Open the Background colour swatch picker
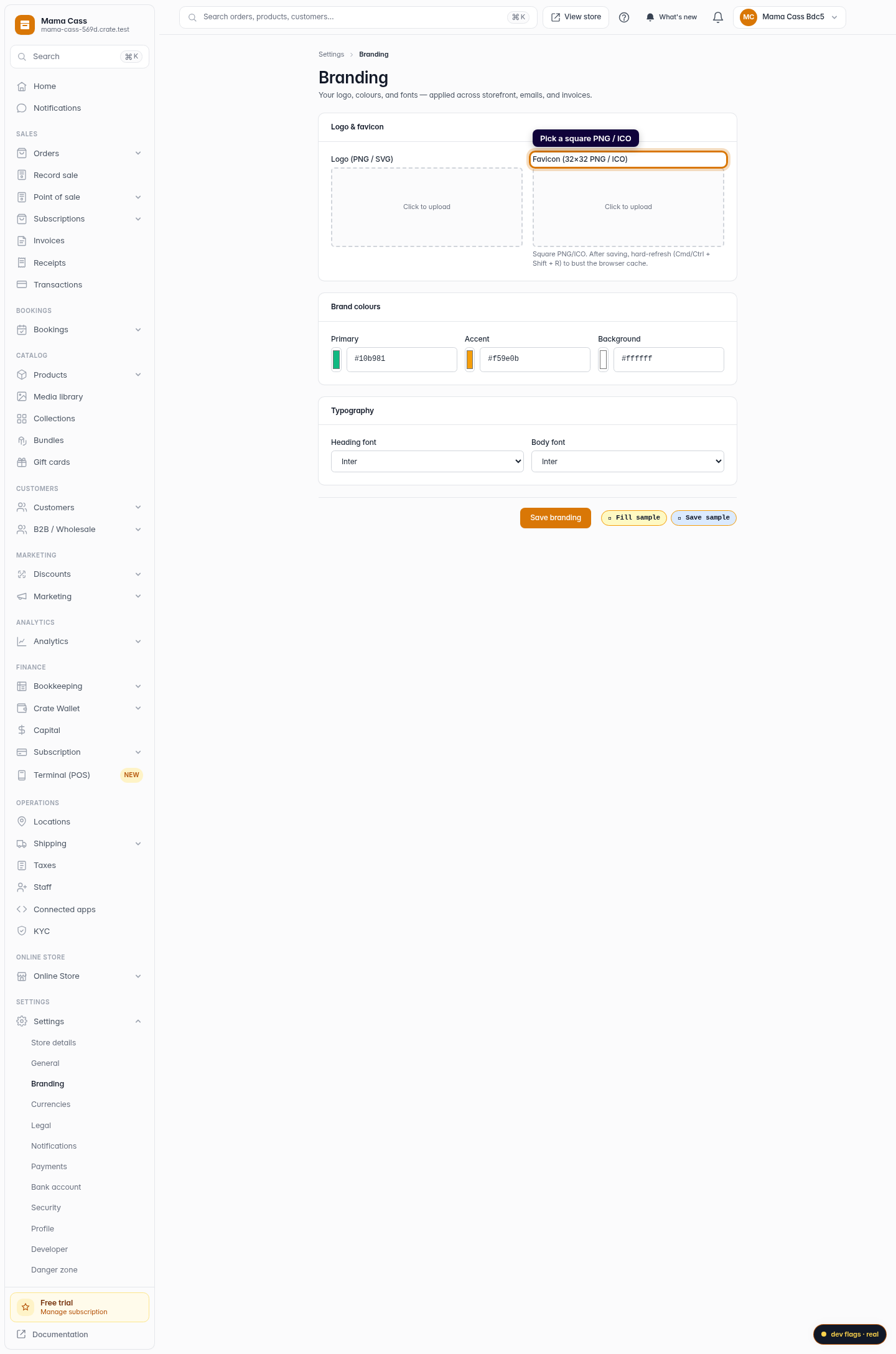 coord(603,360)
